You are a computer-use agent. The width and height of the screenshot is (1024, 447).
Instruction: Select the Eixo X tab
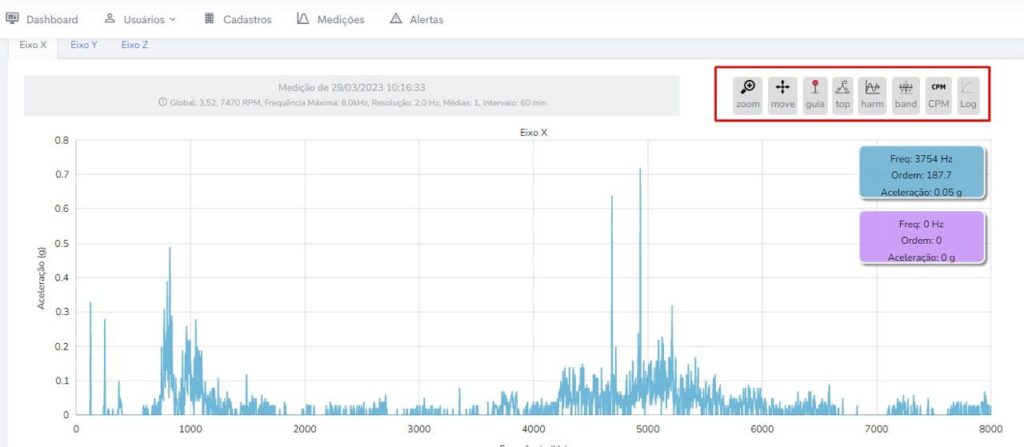pyautogui.click(x=33, y=45)
